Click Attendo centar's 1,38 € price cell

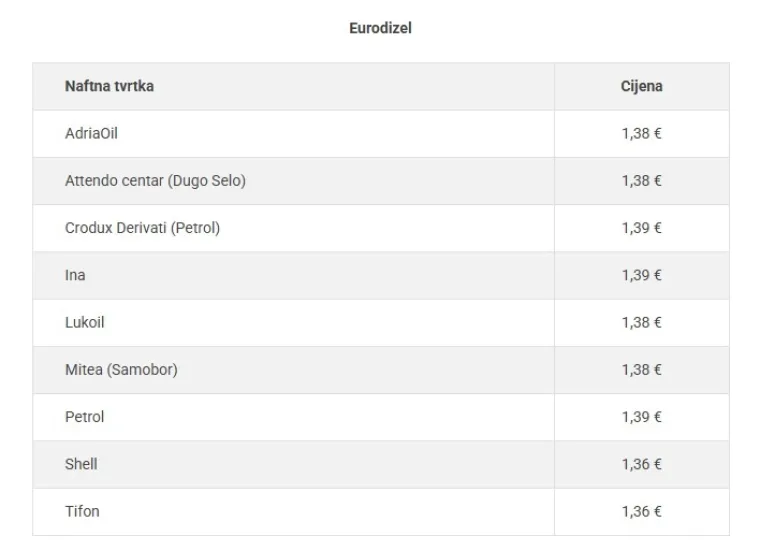tap(642, 181)
